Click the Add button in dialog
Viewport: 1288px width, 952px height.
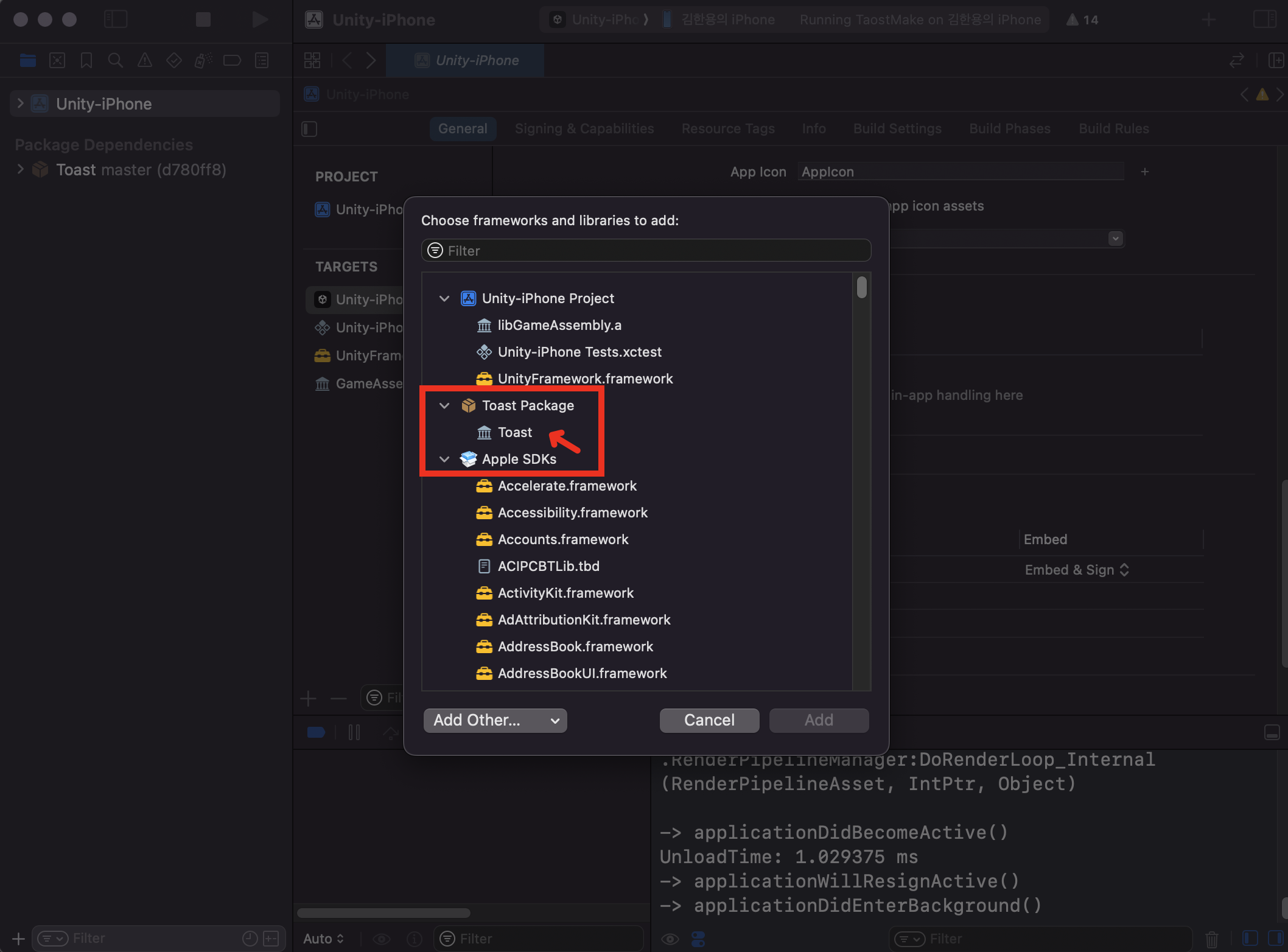coord(819,720)
